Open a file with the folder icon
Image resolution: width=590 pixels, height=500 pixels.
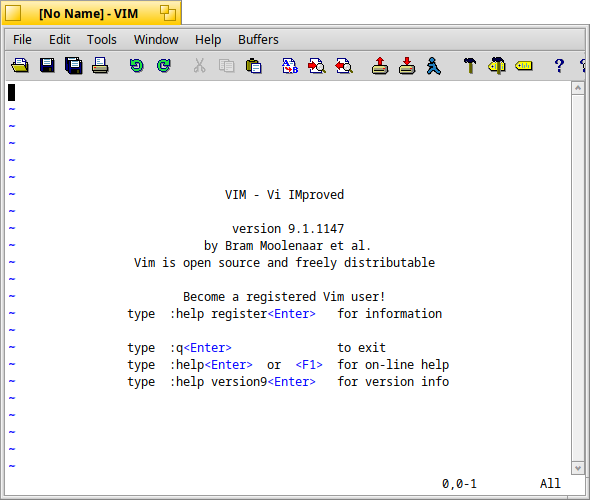click(20, 66)
